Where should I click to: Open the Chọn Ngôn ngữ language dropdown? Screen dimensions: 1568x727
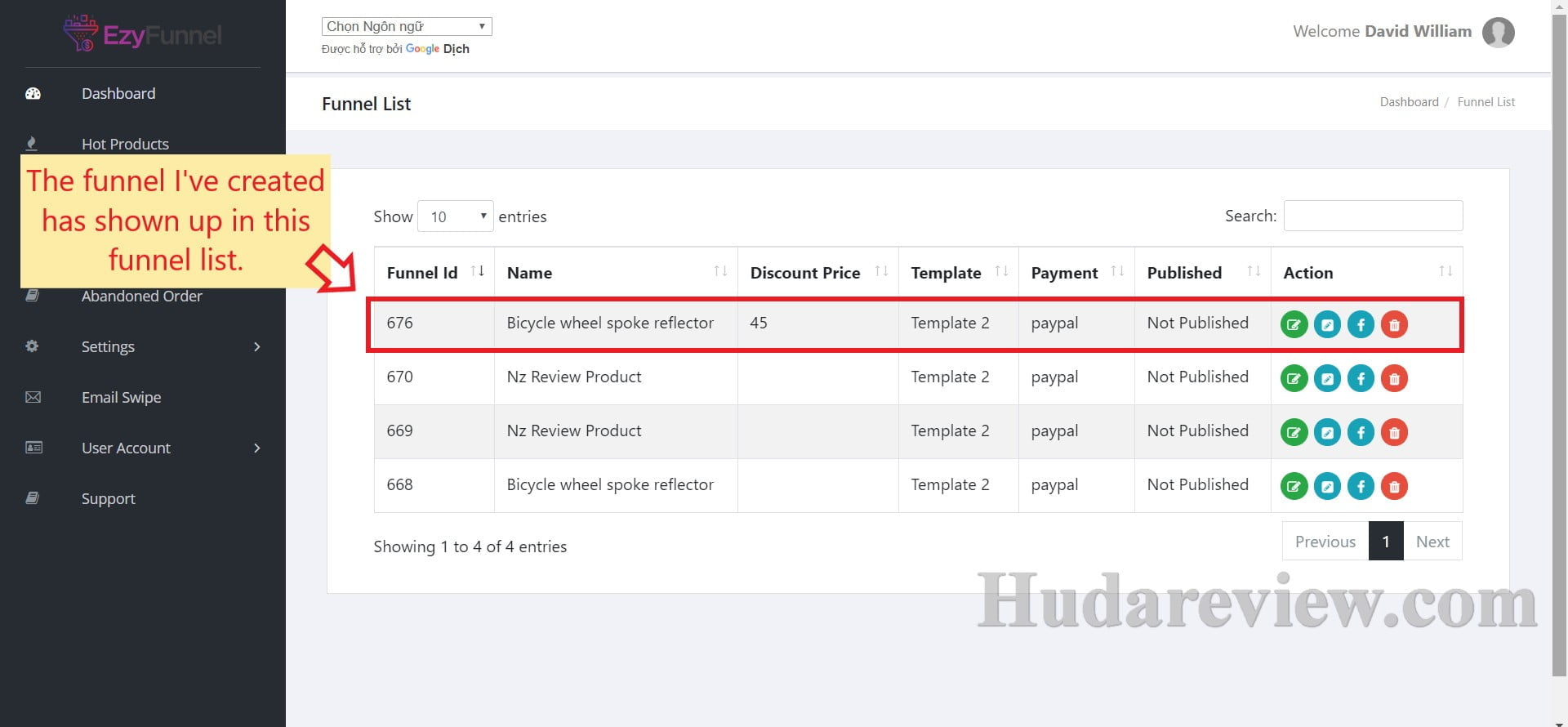[407, 26]
